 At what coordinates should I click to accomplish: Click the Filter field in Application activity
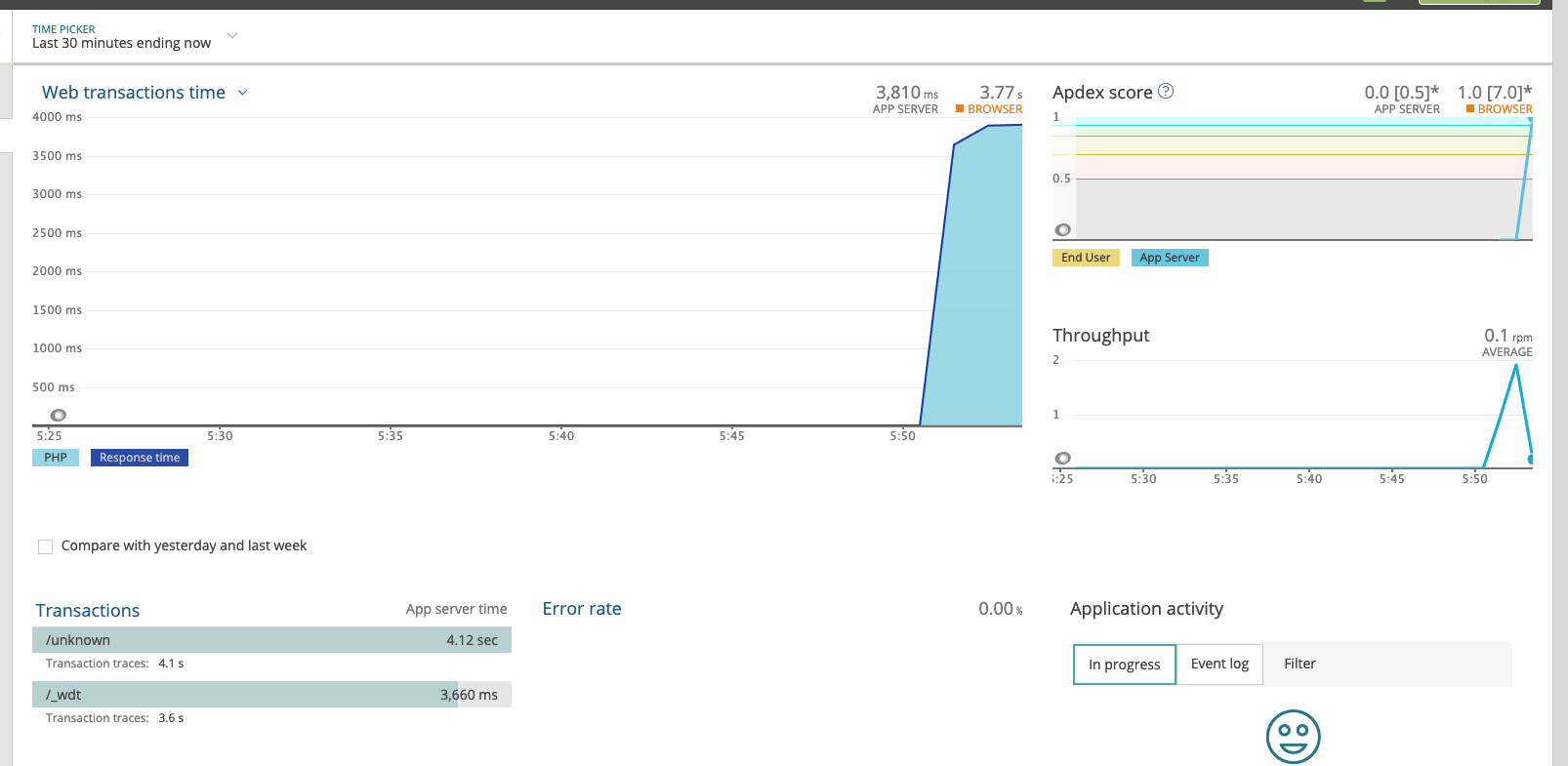click(x=1386, y=664)
